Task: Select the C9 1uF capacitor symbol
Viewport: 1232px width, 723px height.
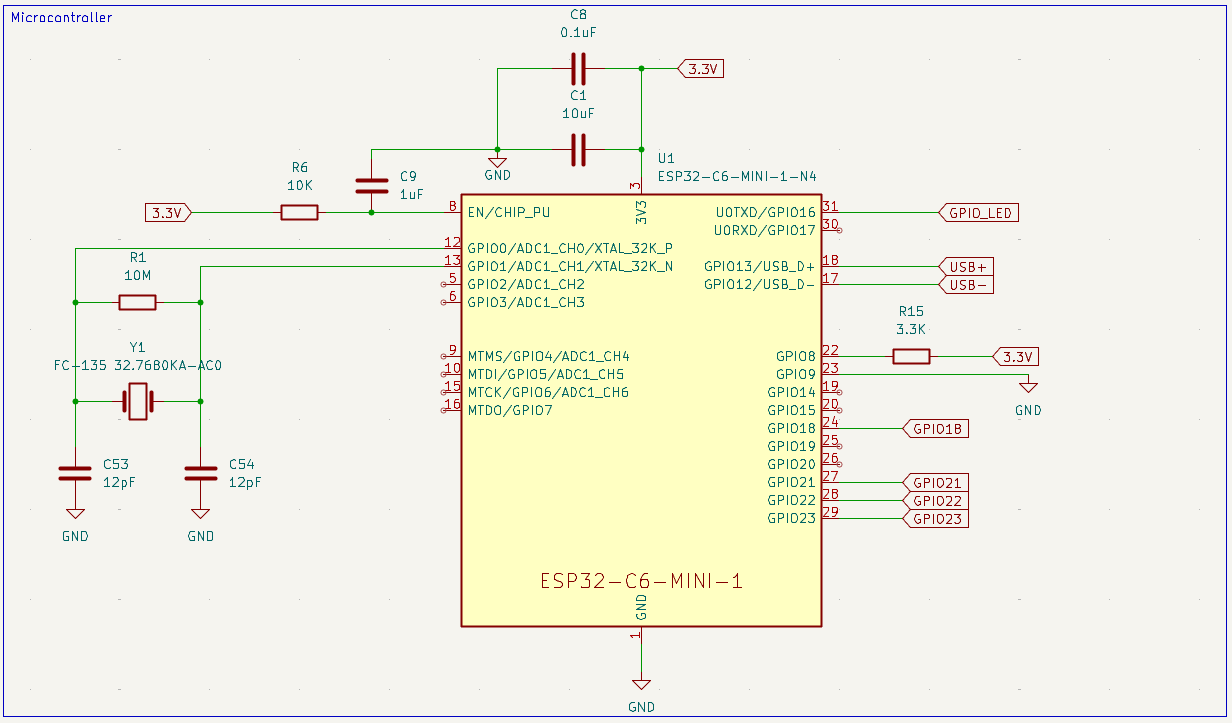Action: pos(372,185)
